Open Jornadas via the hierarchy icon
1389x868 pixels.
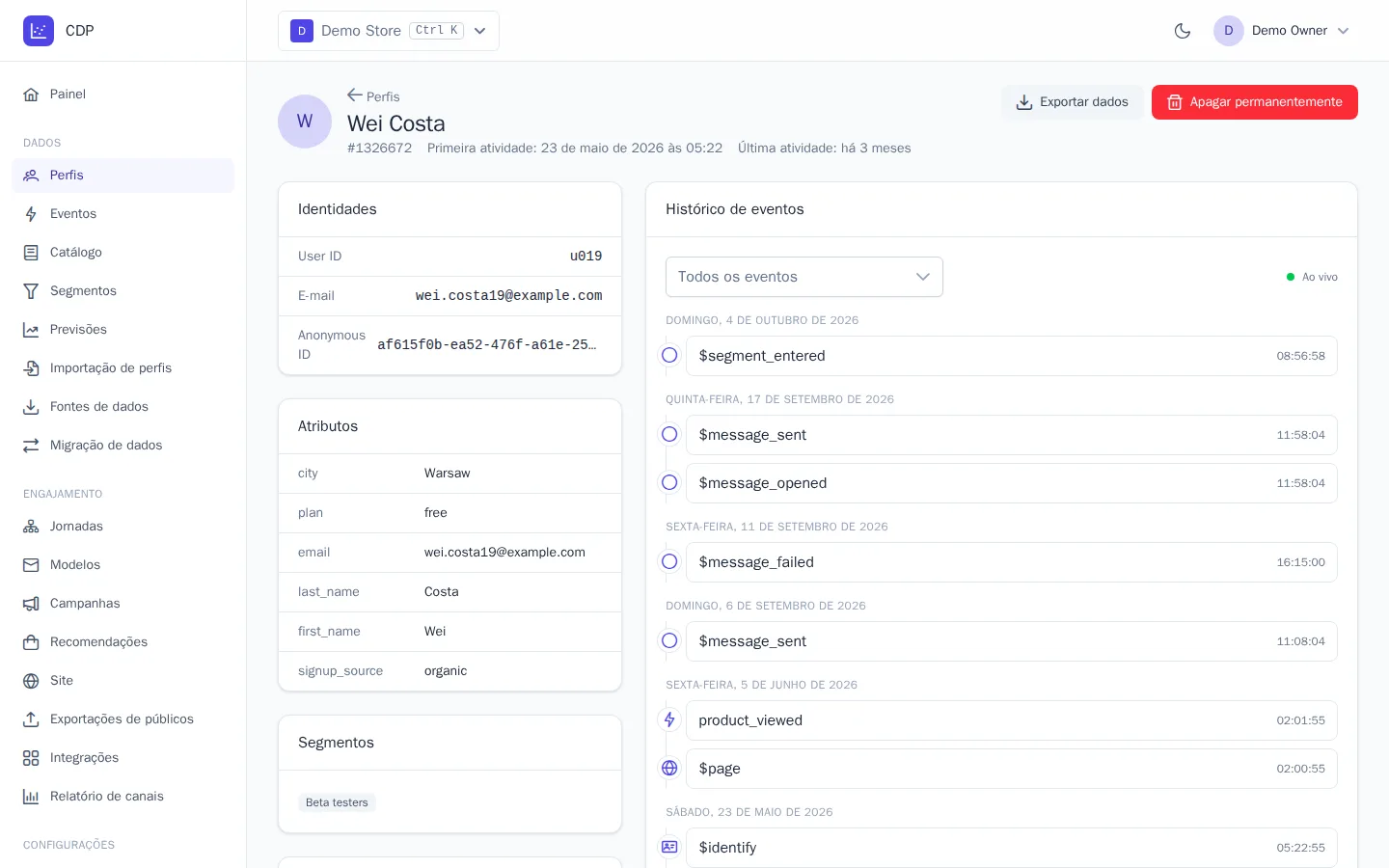tap(31, 527)
